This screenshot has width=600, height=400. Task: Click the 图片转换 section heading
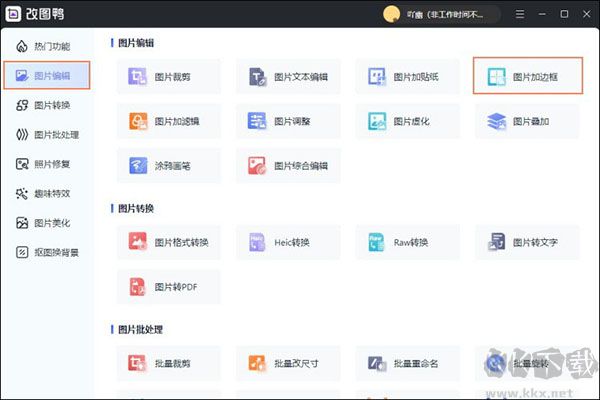pyautogui.click(x=136, y=209)
